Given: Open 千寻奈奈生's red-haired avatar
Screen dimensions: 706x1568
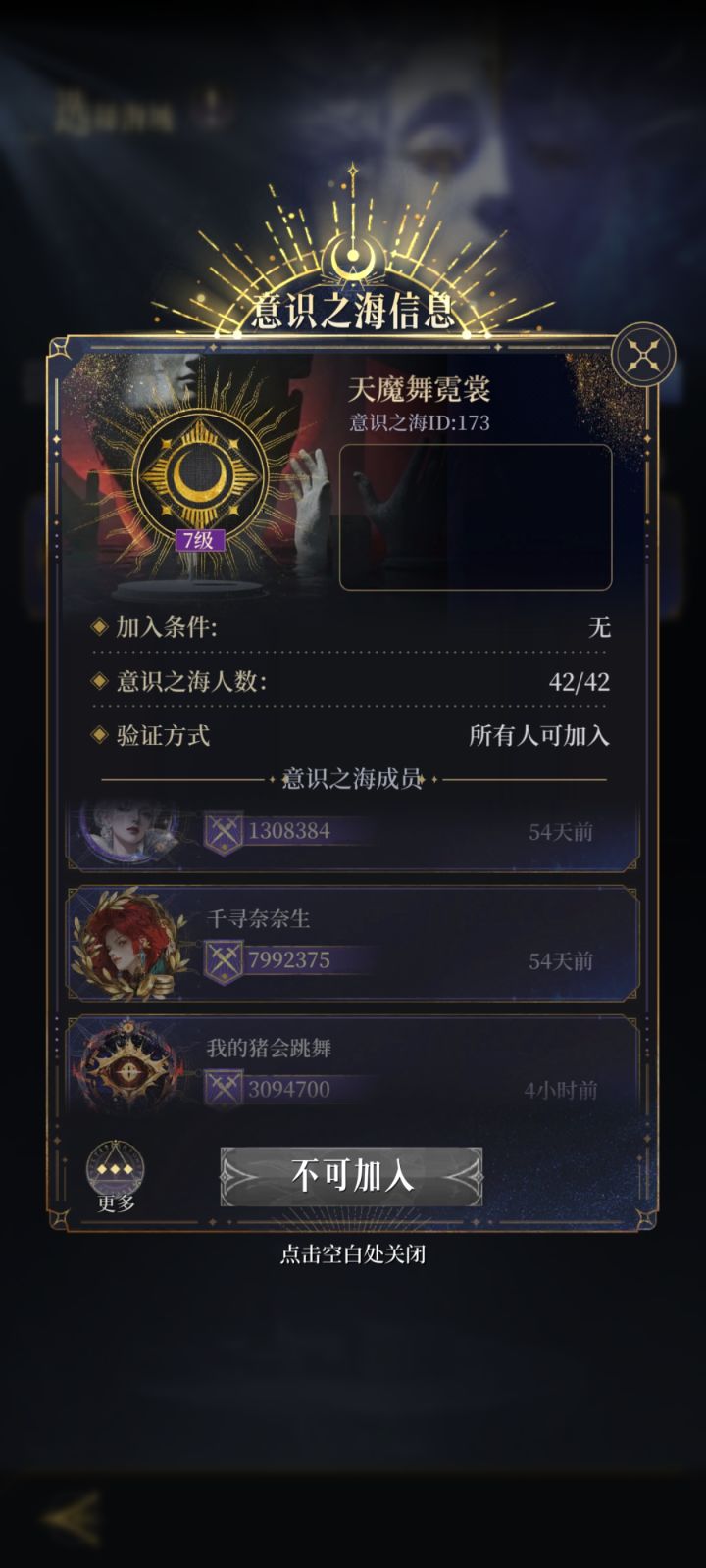Looking at the screenshot, I should tap(129, 944).
